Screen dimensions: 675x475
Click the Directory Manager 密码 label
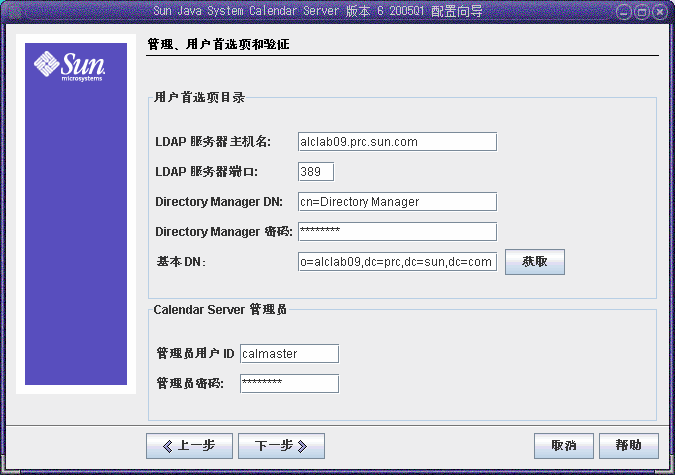(224, 232)
